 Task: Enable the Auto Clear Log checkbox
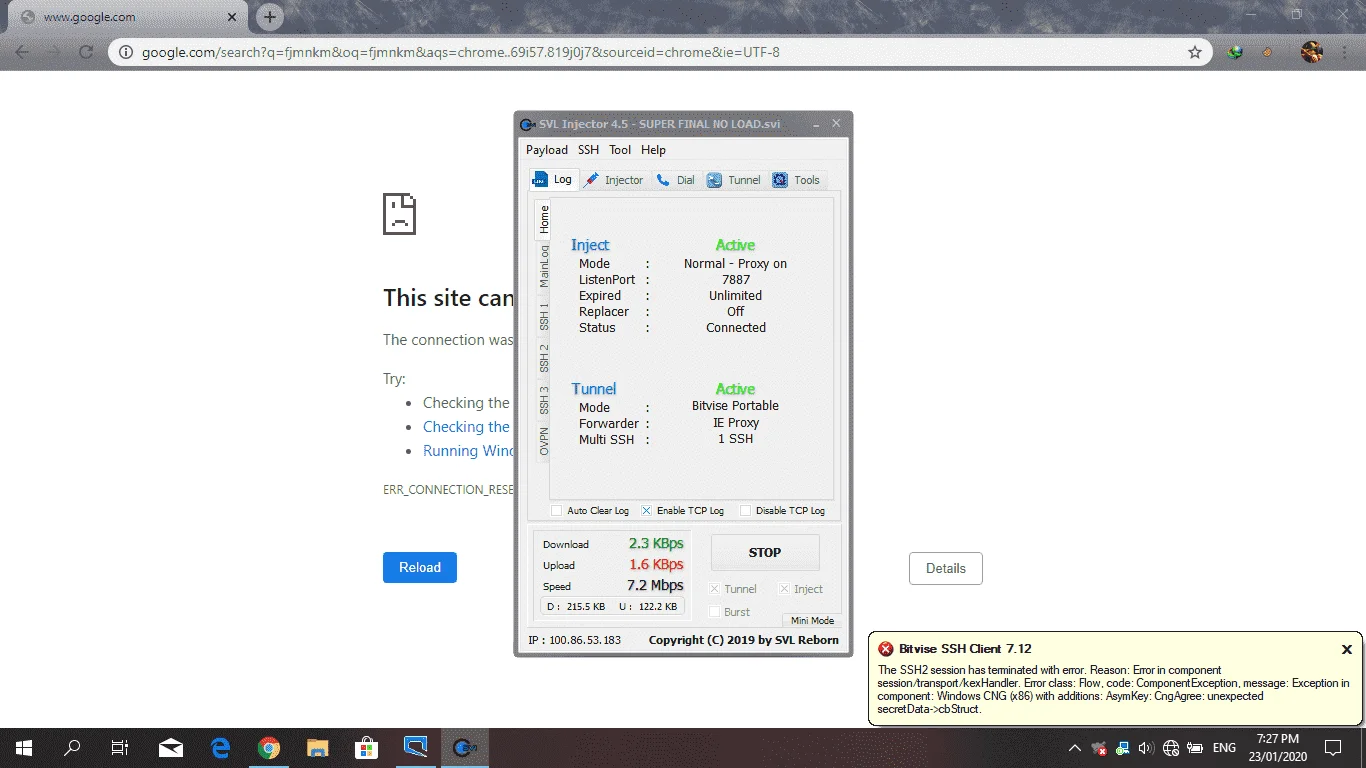click(557, 511)
